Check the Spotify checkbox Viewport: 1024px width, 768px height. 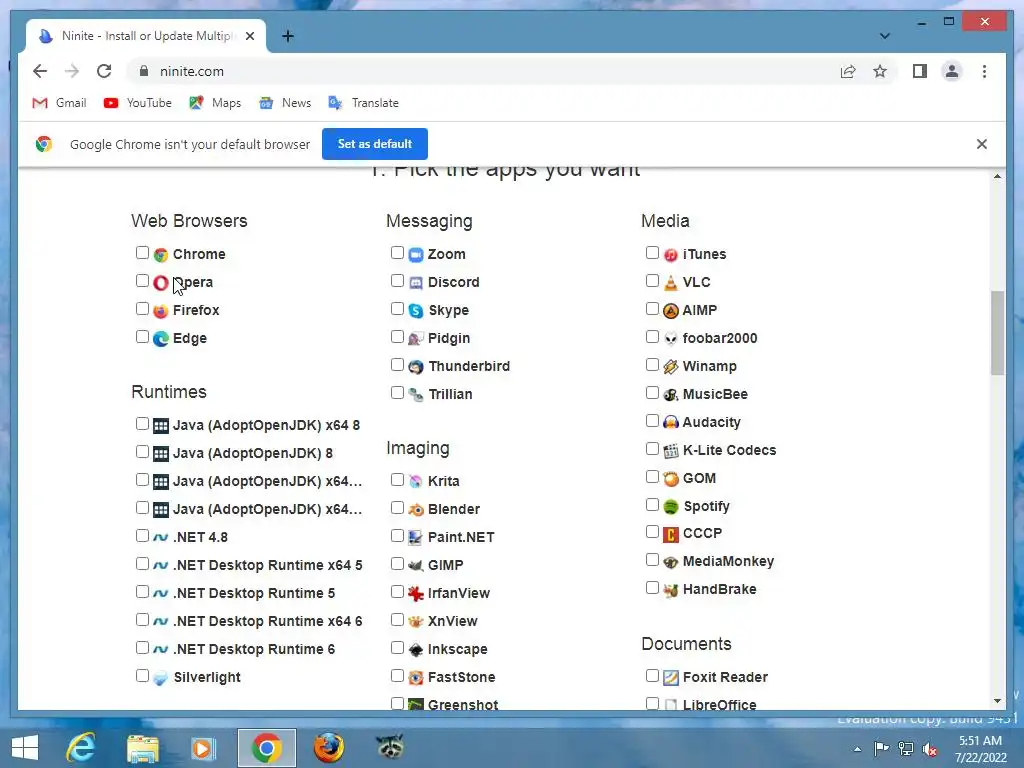coord(652,505)
